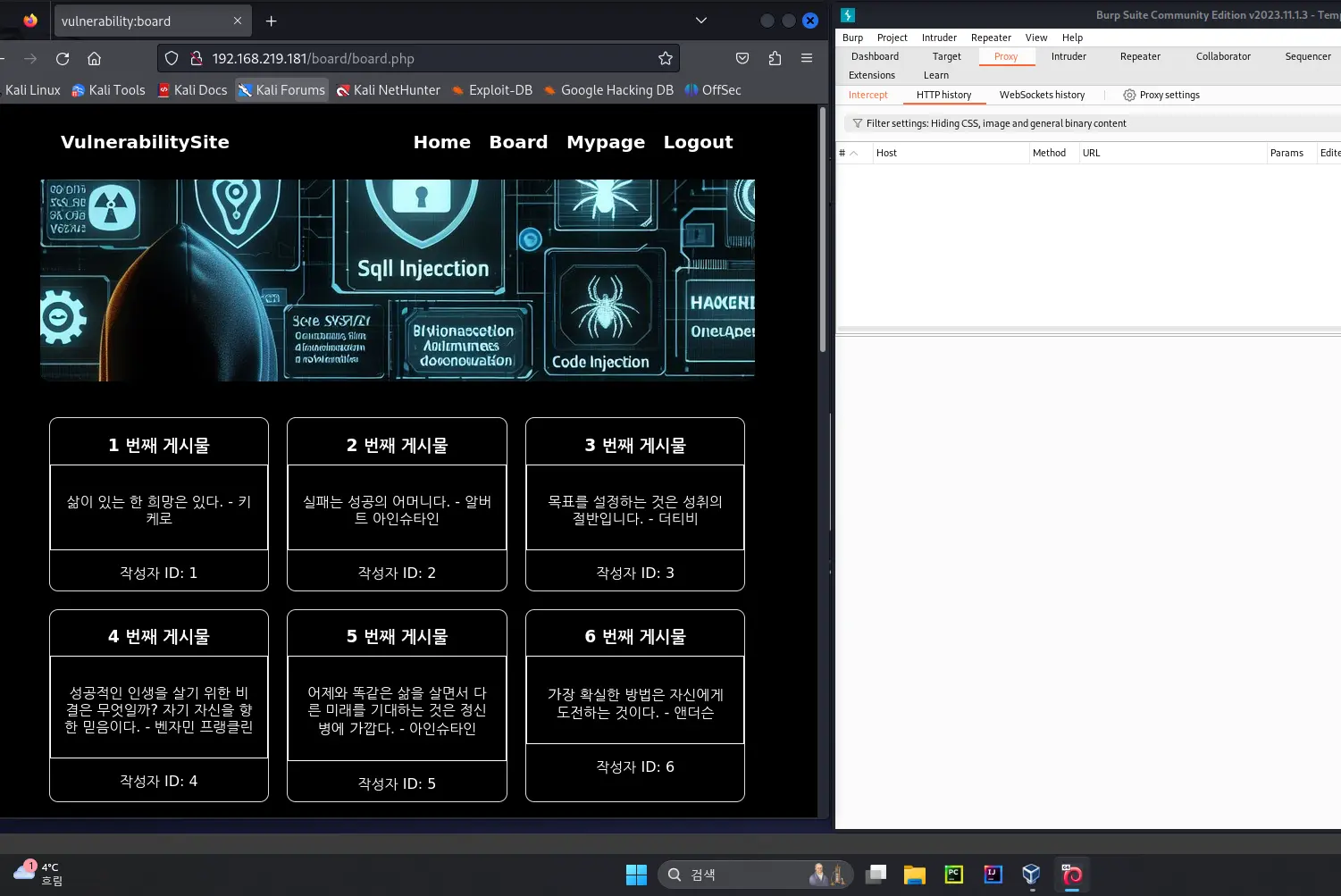Go to the Firefox home page icon
Image resolution: width=1341 pixels, height=896 pixels.
[x=94, y=59]
